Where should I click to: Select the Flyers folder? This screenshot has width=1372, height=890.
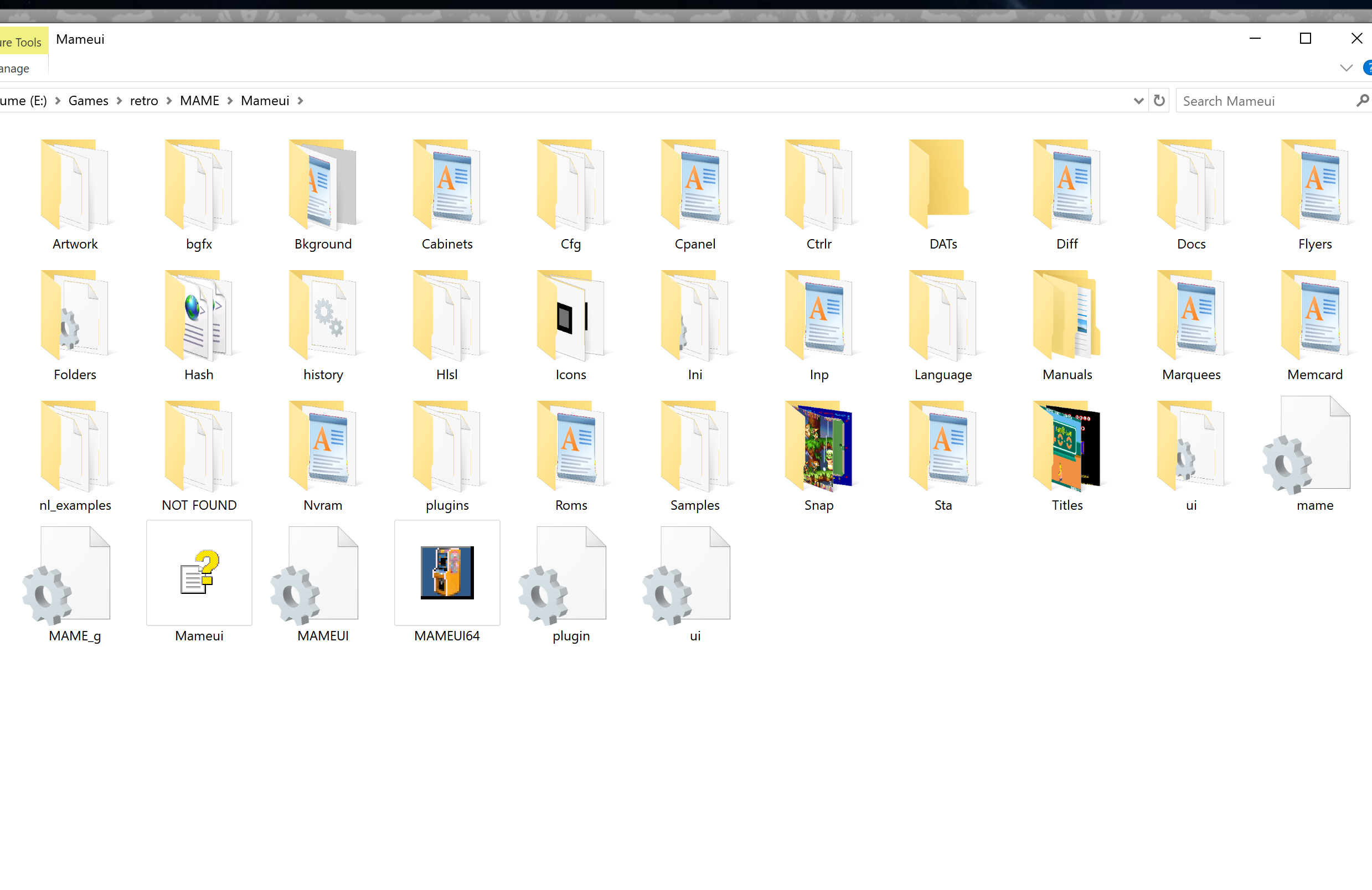pos(1315,195)
